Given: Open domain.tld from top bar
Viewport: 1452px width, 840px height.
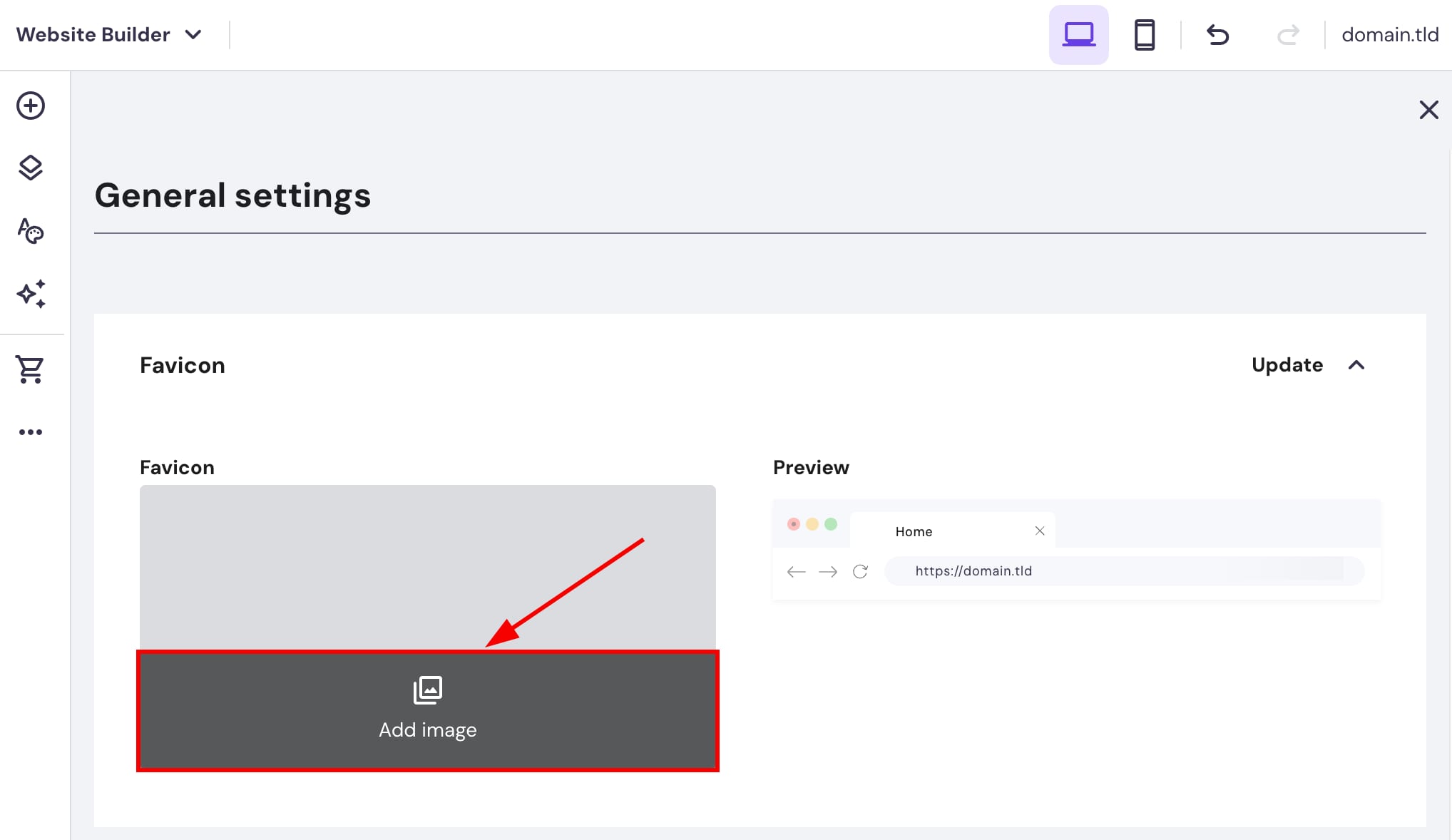Looking at the screenshot, I should [x=1389, y=34].
